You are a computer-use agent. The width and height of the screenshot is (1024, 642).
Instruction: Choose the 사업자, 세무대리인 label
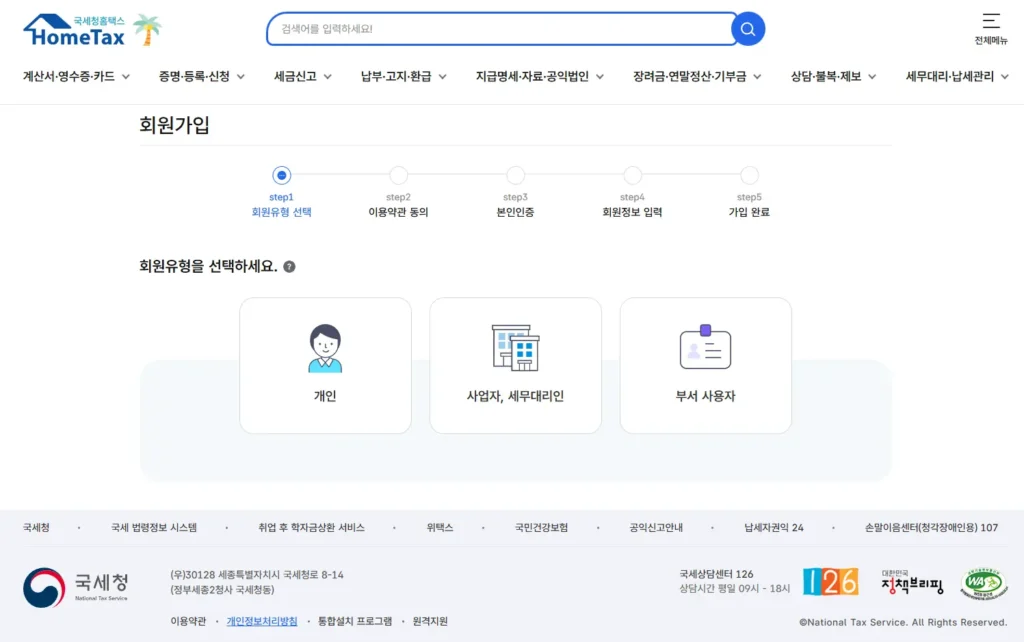click(515, 396)
